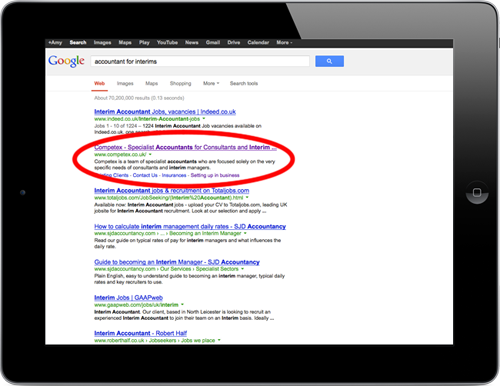The height and width of the screenshot is (386, 500).
Task: Open Gmail in the top bar
Action: (213, 43)
